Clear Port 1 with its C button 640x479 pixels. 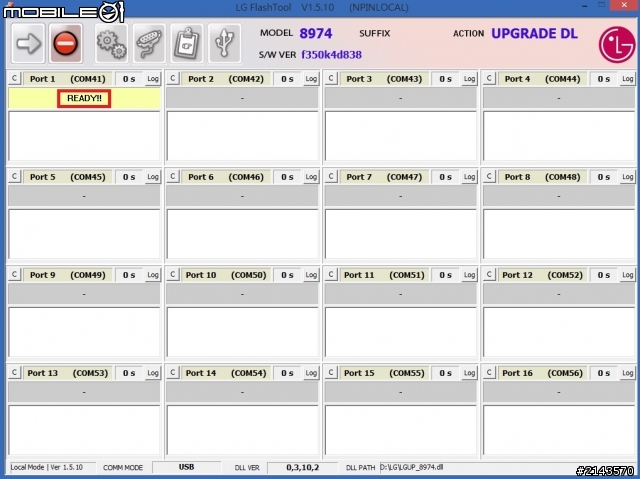[x=14, y=78]
